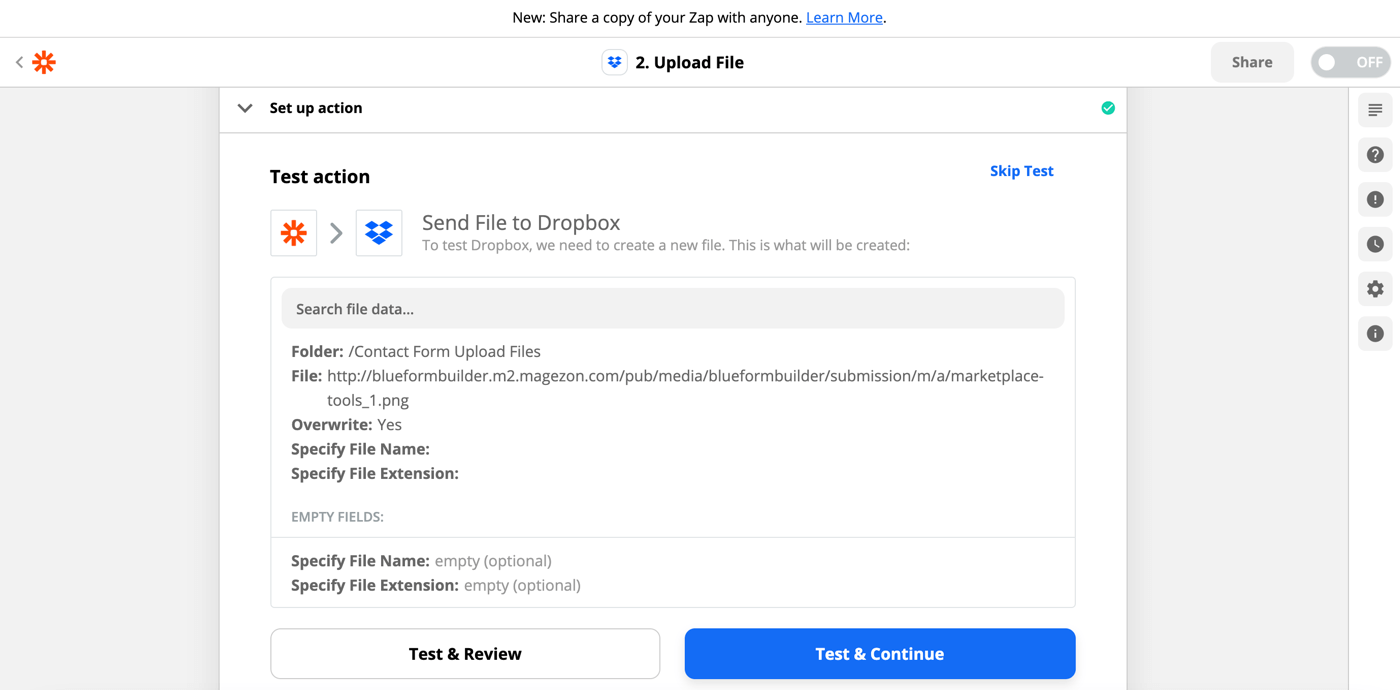Viewport: 1400px width, 690px height.
Task: Click the green checkmark on Set up action
Action: click(x=1107, y=108)
